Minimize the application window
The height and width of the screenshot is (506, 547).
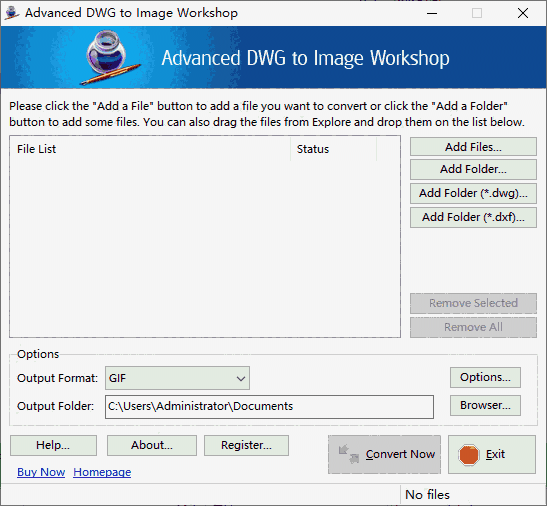tap(432, 13)
